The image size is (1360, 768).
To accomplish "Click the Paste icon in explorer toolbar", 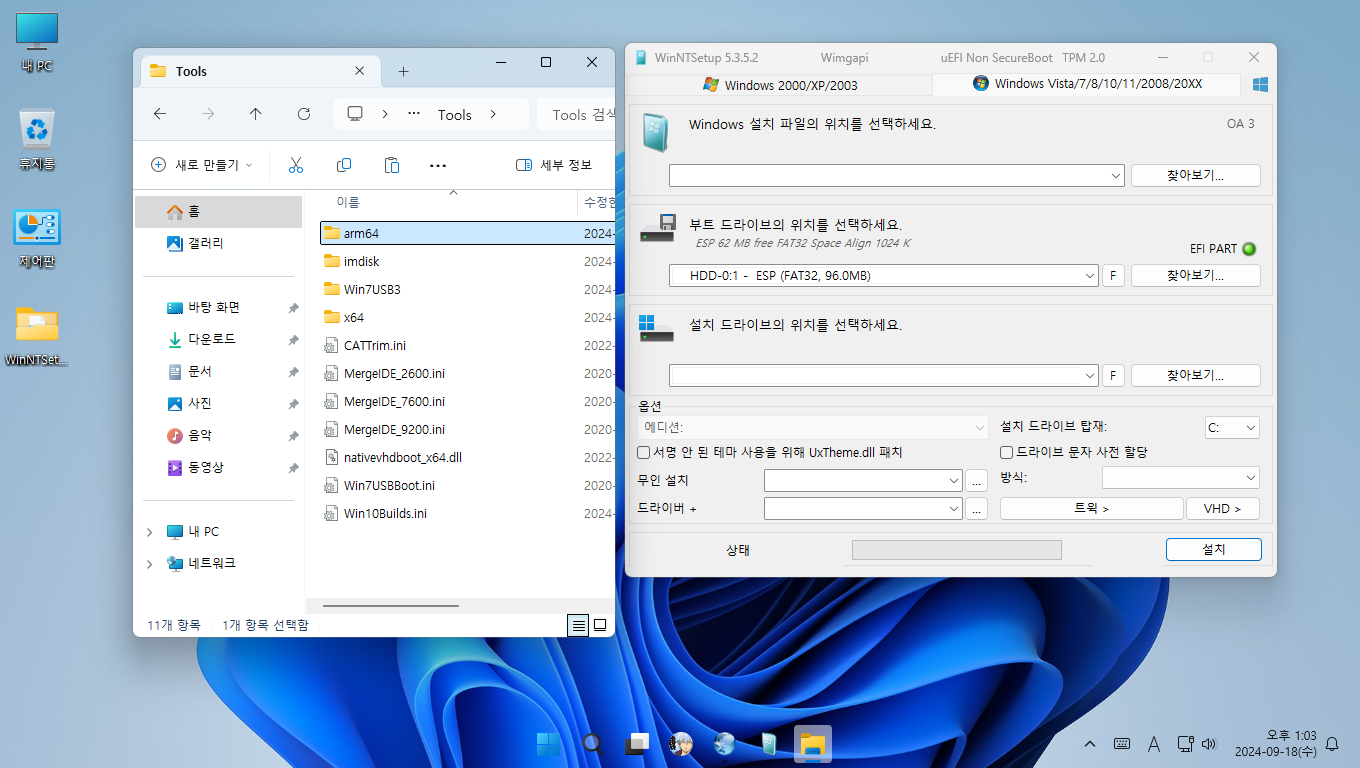I will click(x=392, y=165).
